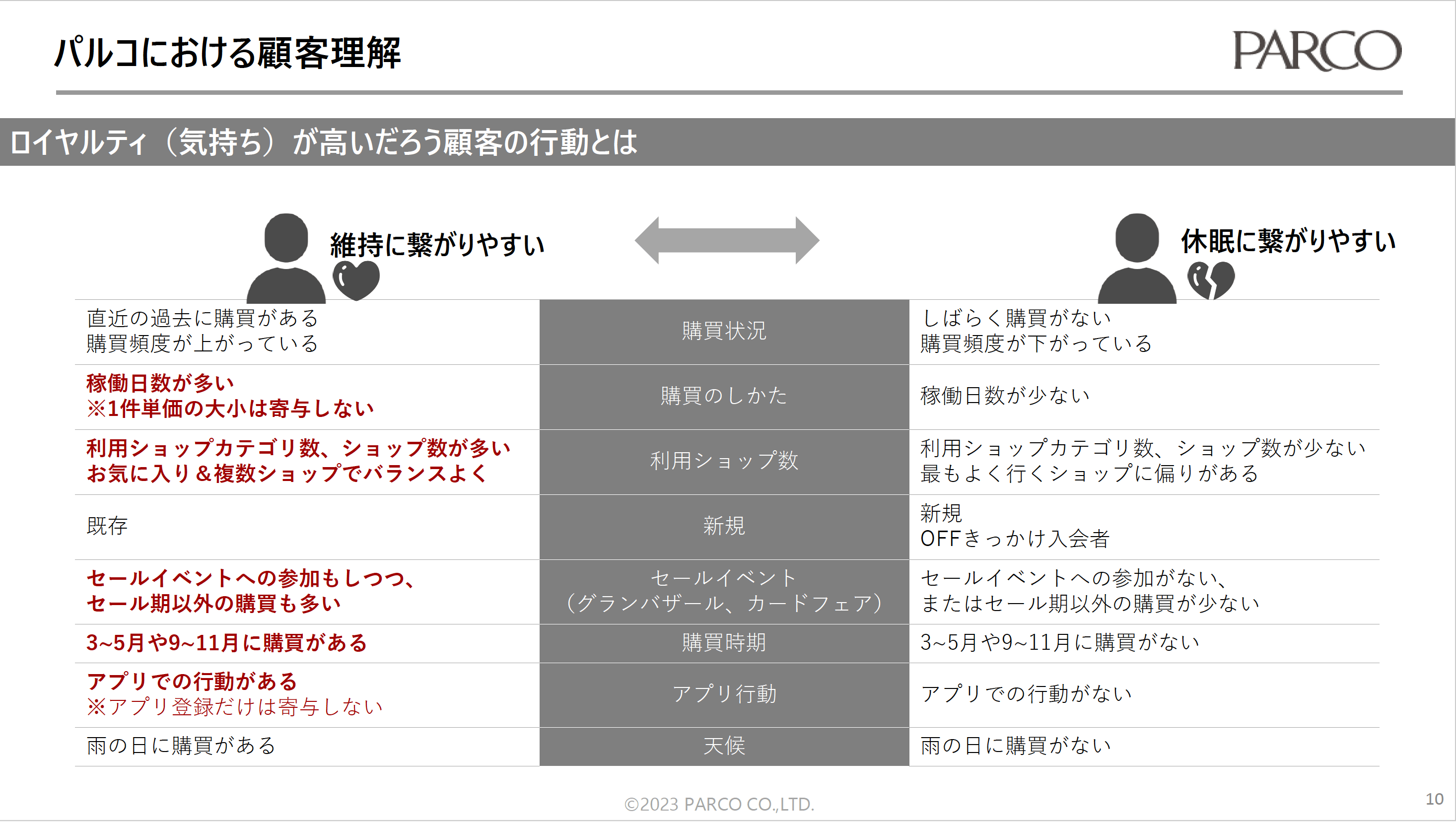The width and height of the screenshot is (1456, 822).
Task: Click the whole heart icon
Action: click(x=355, y=279)
